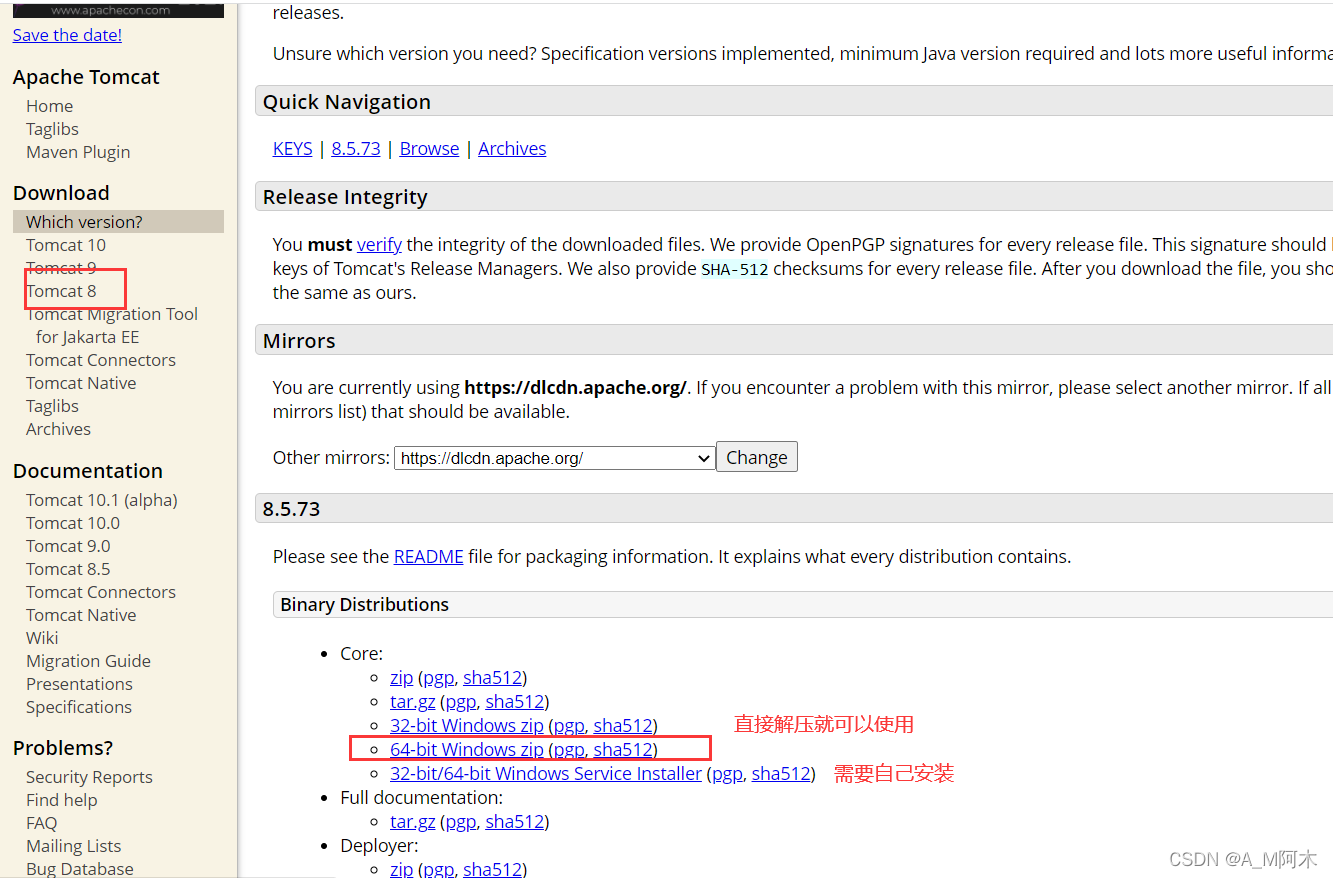This screenshot has height=878, width=1333.
Task: Open Tomcat Connectors under Documentation
Action: tap(101, 592)
